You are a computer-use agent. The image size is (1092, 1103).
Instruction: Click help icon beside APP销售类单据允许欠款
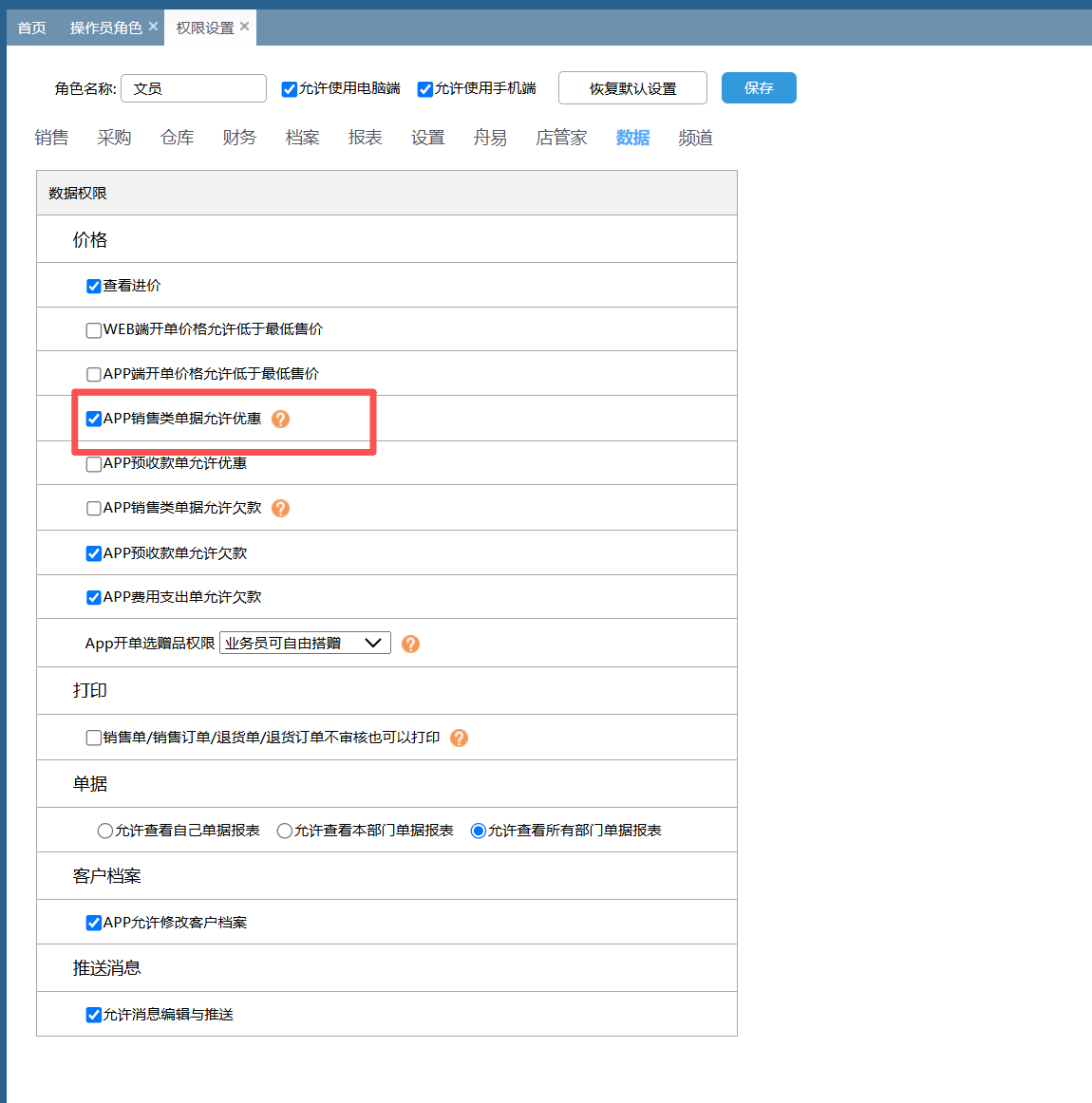[280, 508]
